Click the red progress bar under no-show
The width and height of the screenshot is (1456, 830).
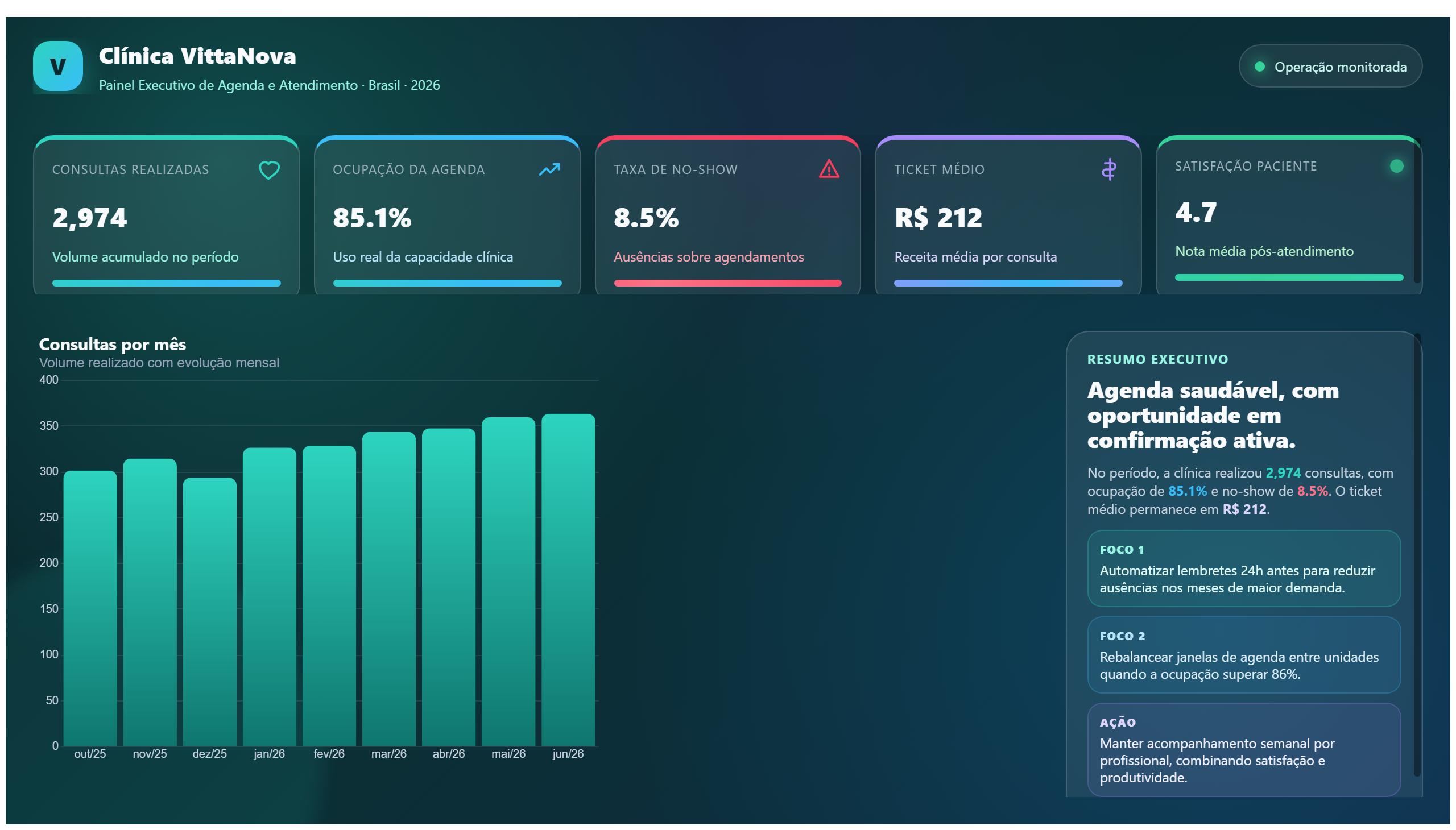click(727, 283)
